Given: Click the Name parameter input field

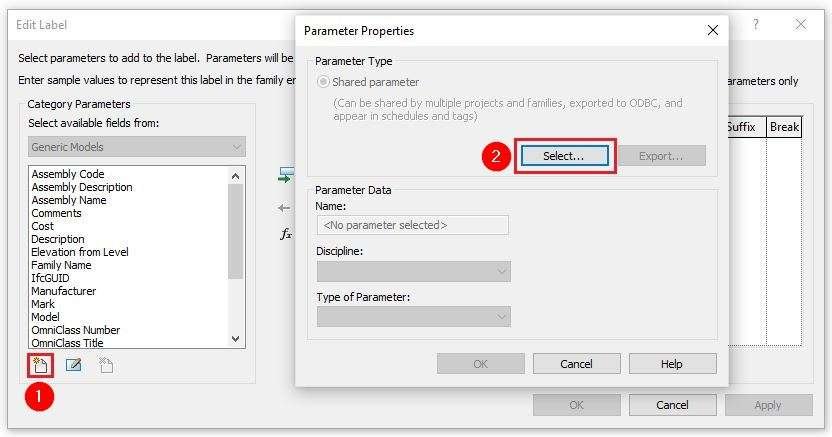Looking at the screenshot, I should (x=412, y=225).
